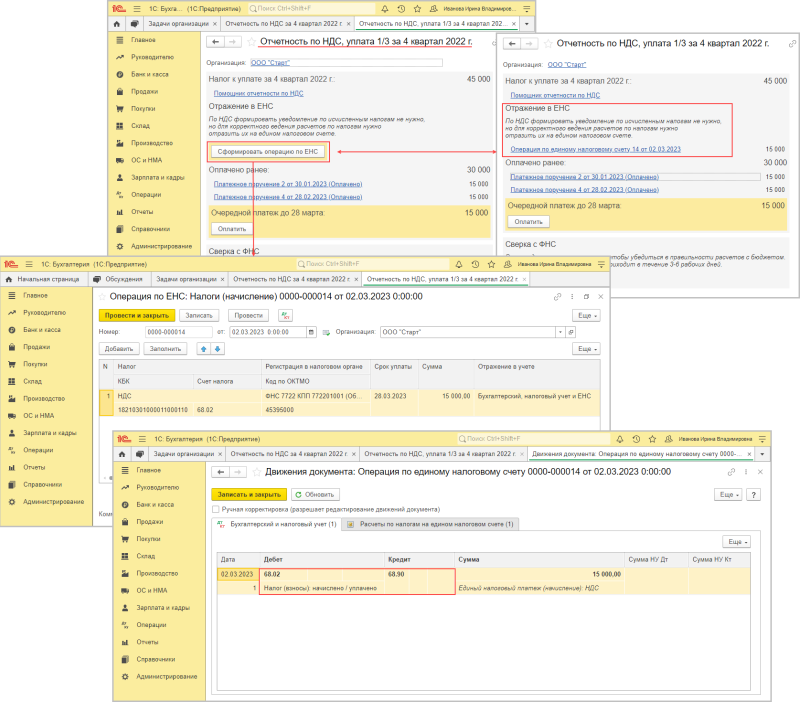Viewport: 800px width, 702px height.
Task: Select НДС row in the taxes table
Action: (350, 403)
